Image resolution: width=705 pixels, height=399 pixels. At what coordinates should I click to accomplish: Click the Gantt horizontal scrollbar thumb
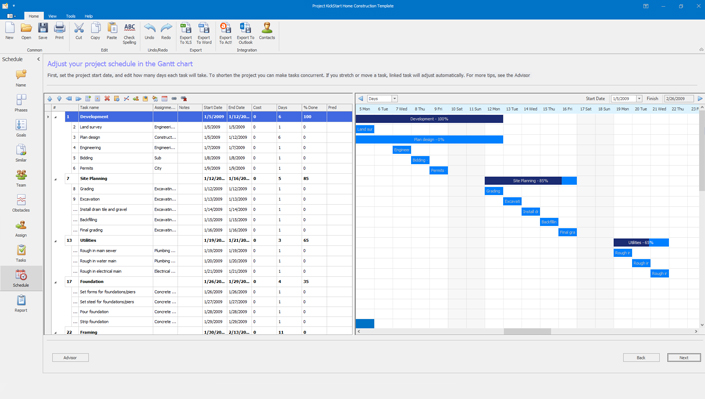tap(527, 332)
